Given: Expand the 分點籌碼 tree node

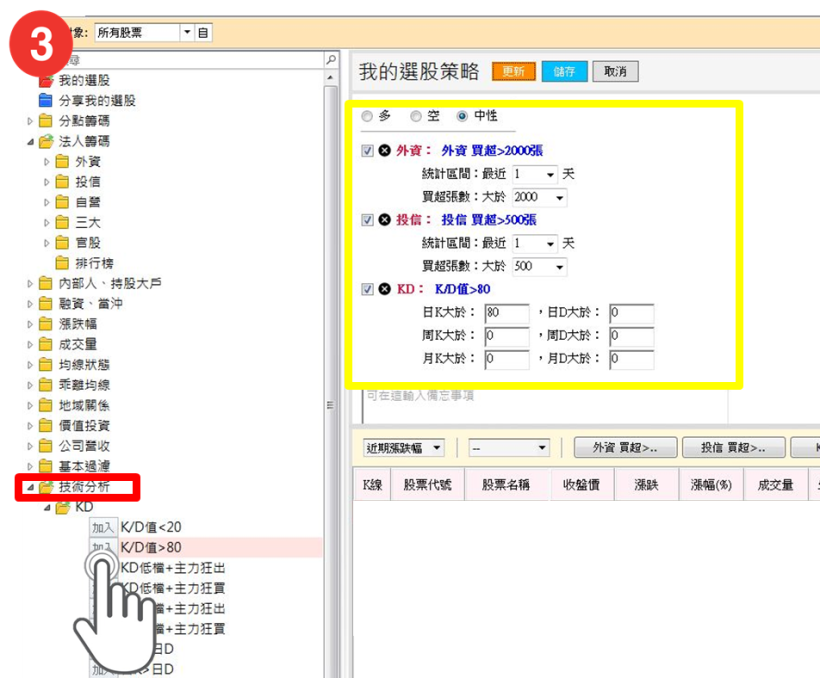Looking at the screenshot, I should point(30,120).
